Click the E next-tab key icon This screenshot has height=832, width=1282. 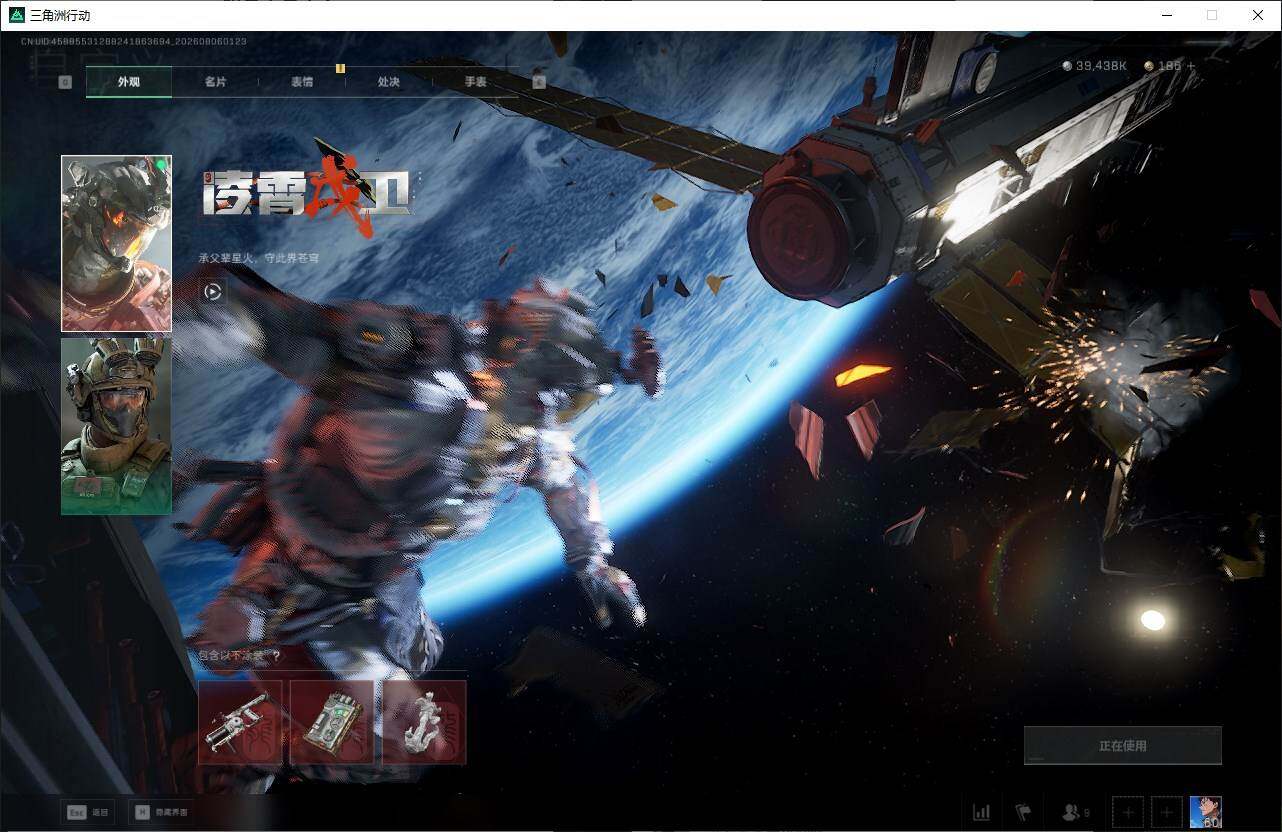(539, 82)
